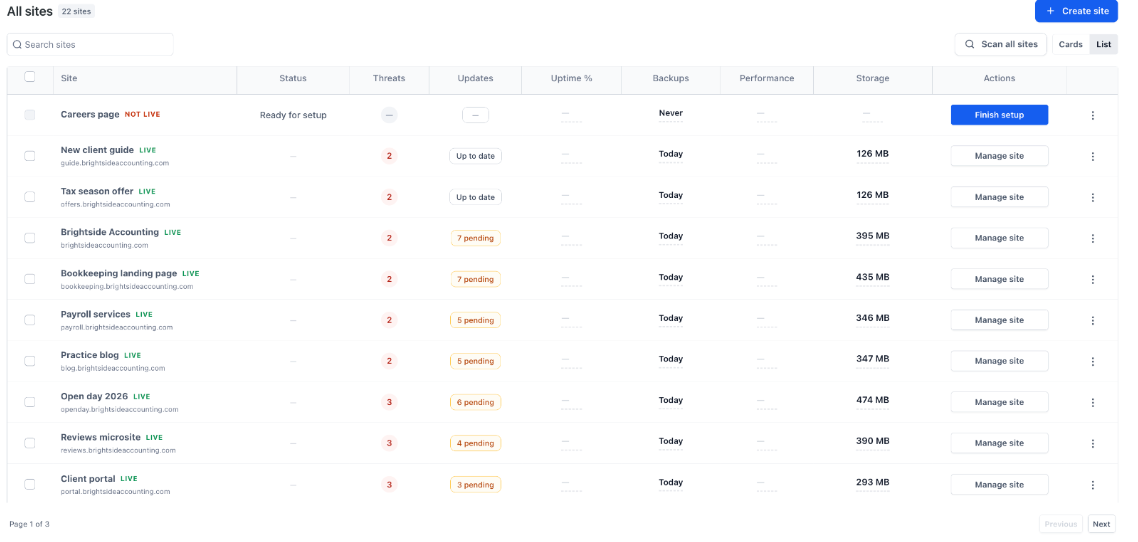The width and height of the screenshot is (1138, 542).
Task: Select the Practice blog row checkbox
Action: [x=30, y=361]
